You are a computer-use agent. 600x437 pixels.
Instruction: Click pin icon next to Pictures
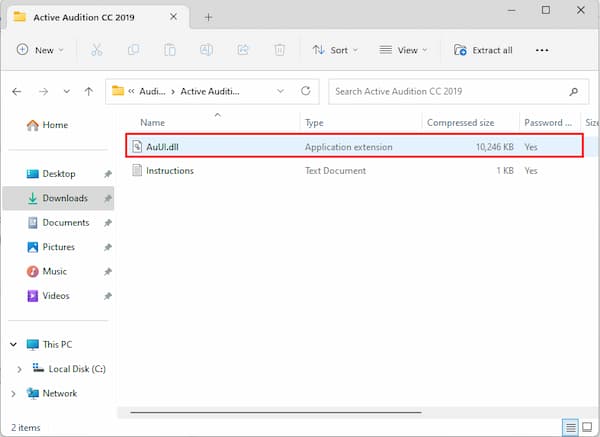point(108,247)
